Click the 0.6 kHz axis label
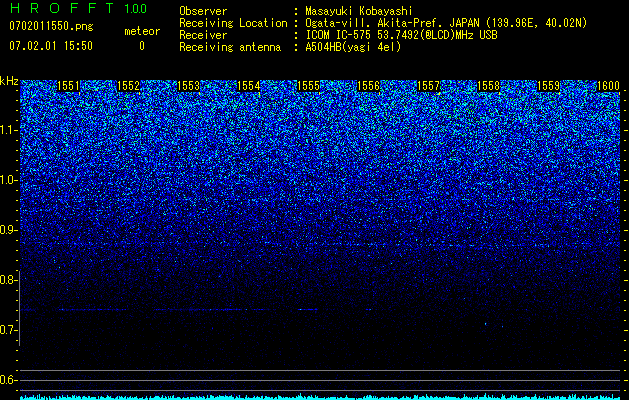The width and height of the screenshot is (629, 400). point(9,380)
